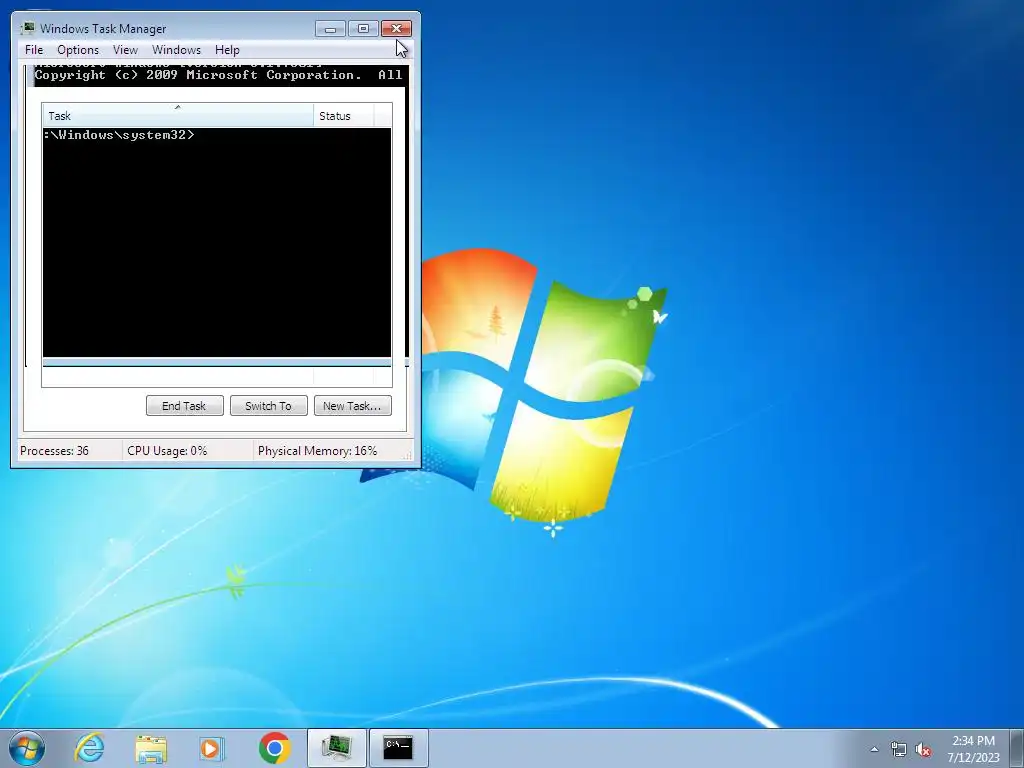1024x768 pixels.
Task: Open the Windows Start menu
Action: [27, 748]
